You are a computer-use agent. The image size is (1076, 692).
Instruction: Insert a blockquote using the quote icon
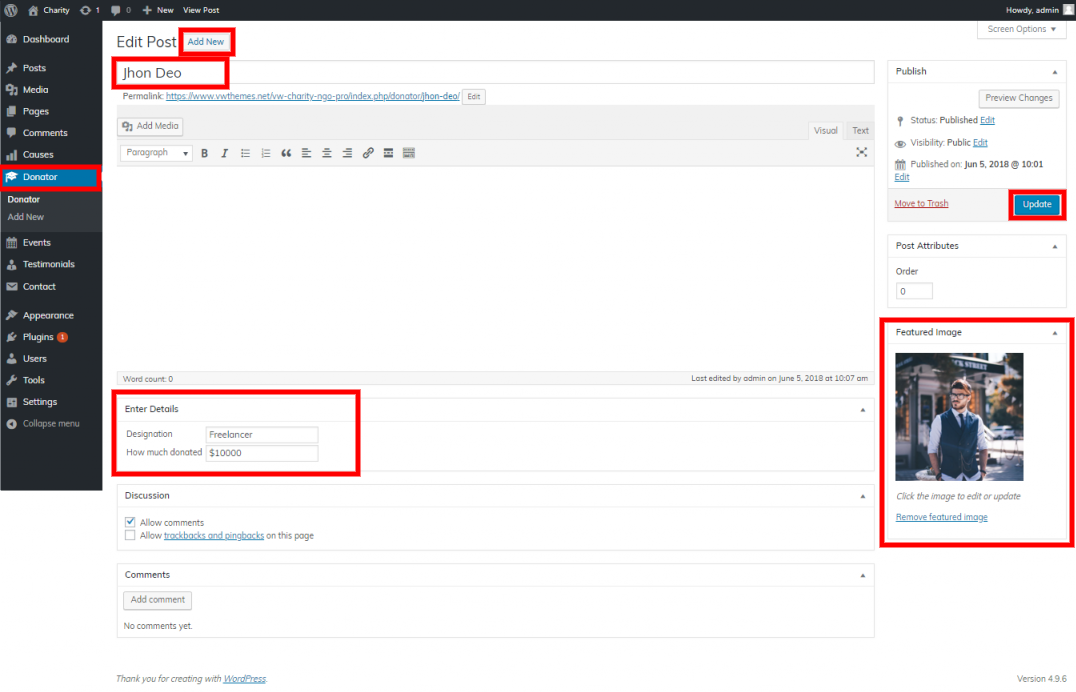(x=286, y=153)
